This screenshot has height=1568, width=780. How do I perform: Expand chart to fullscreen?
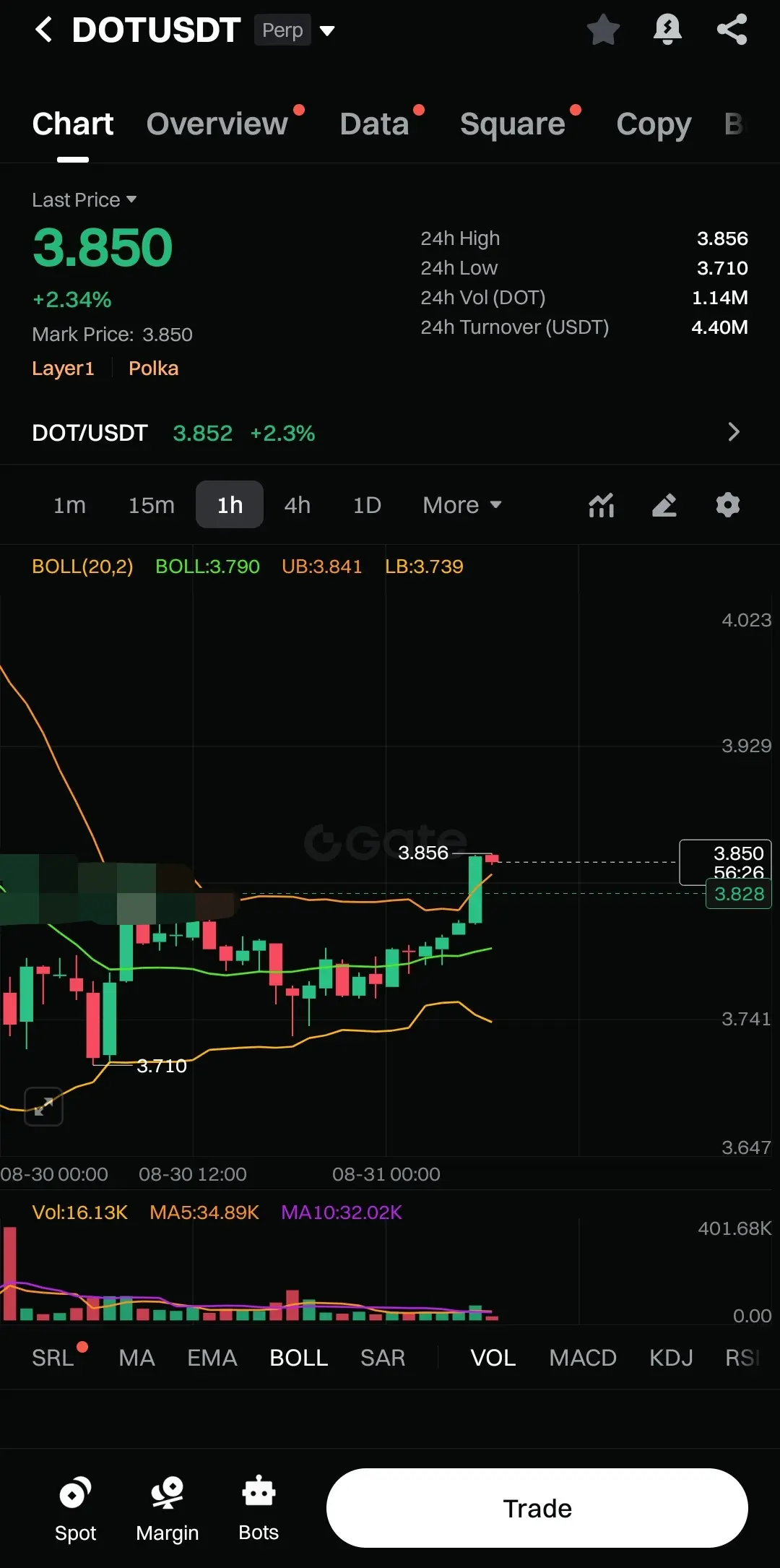pos(43,1106)
